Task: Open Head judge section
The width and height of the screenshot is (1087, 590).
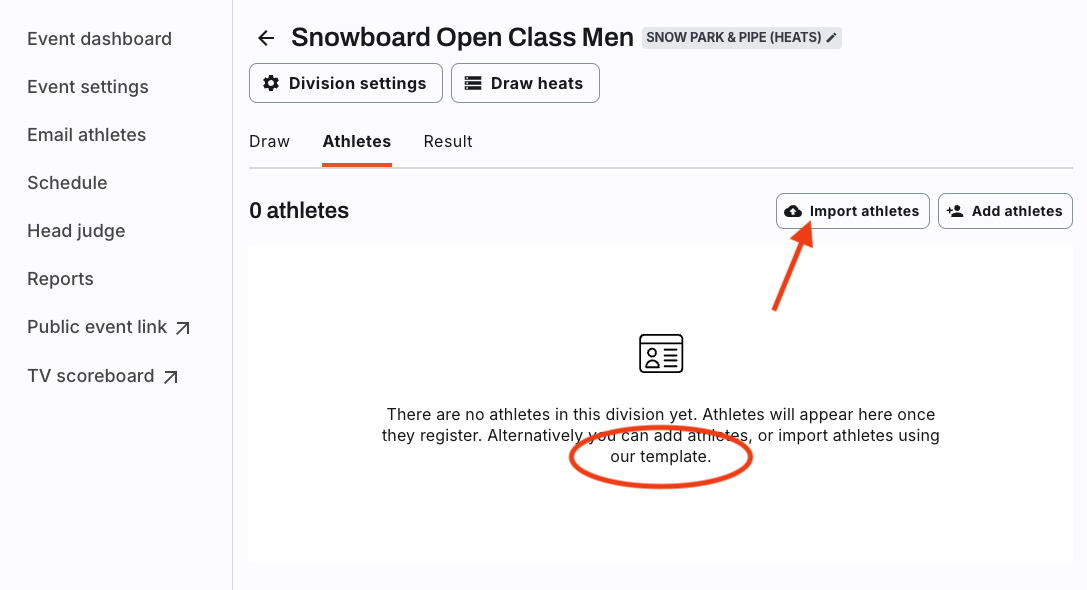Action: click(76, 231)
